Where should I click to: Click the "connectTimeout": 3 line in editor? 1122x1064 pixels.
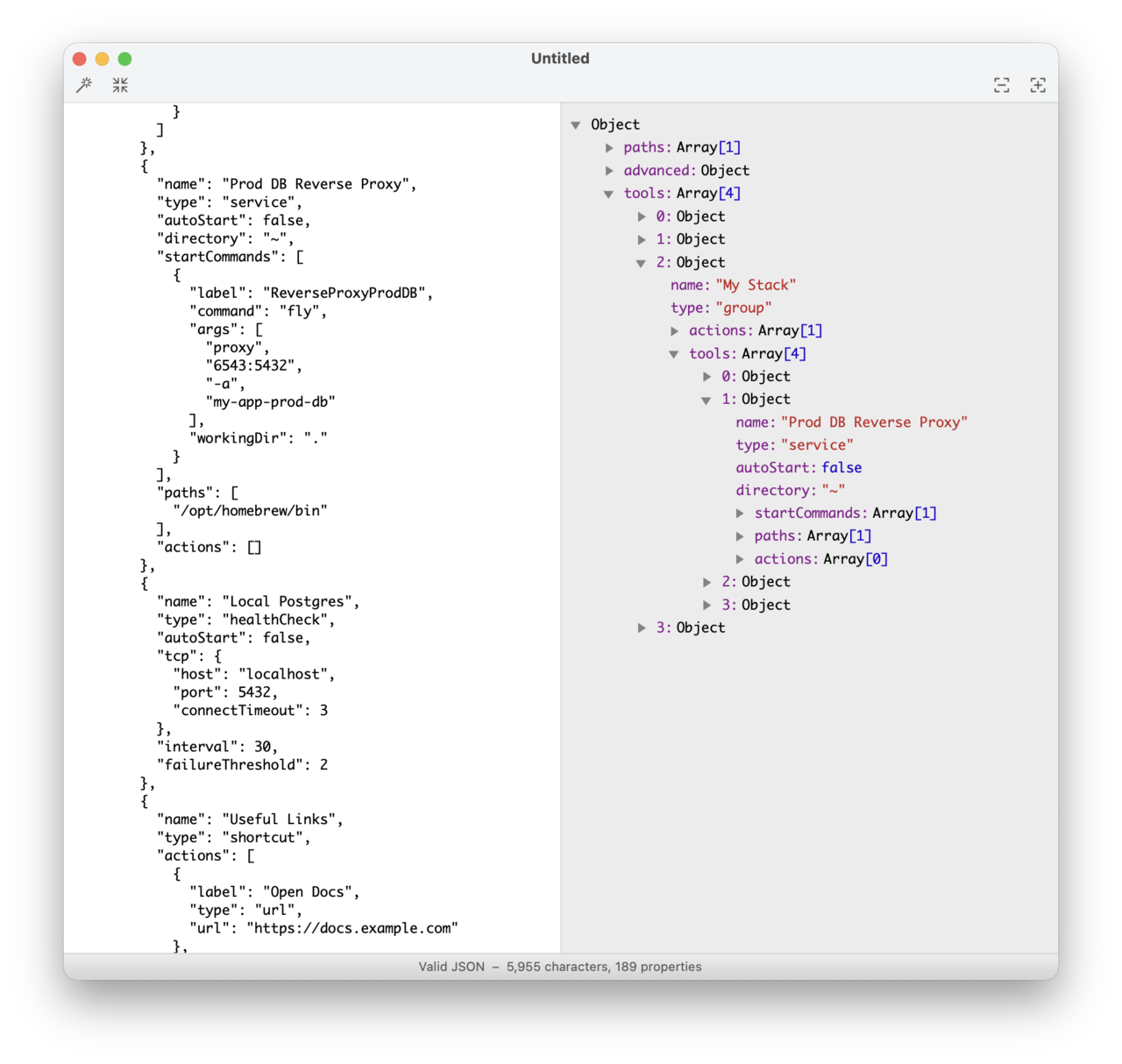(250, 710)
